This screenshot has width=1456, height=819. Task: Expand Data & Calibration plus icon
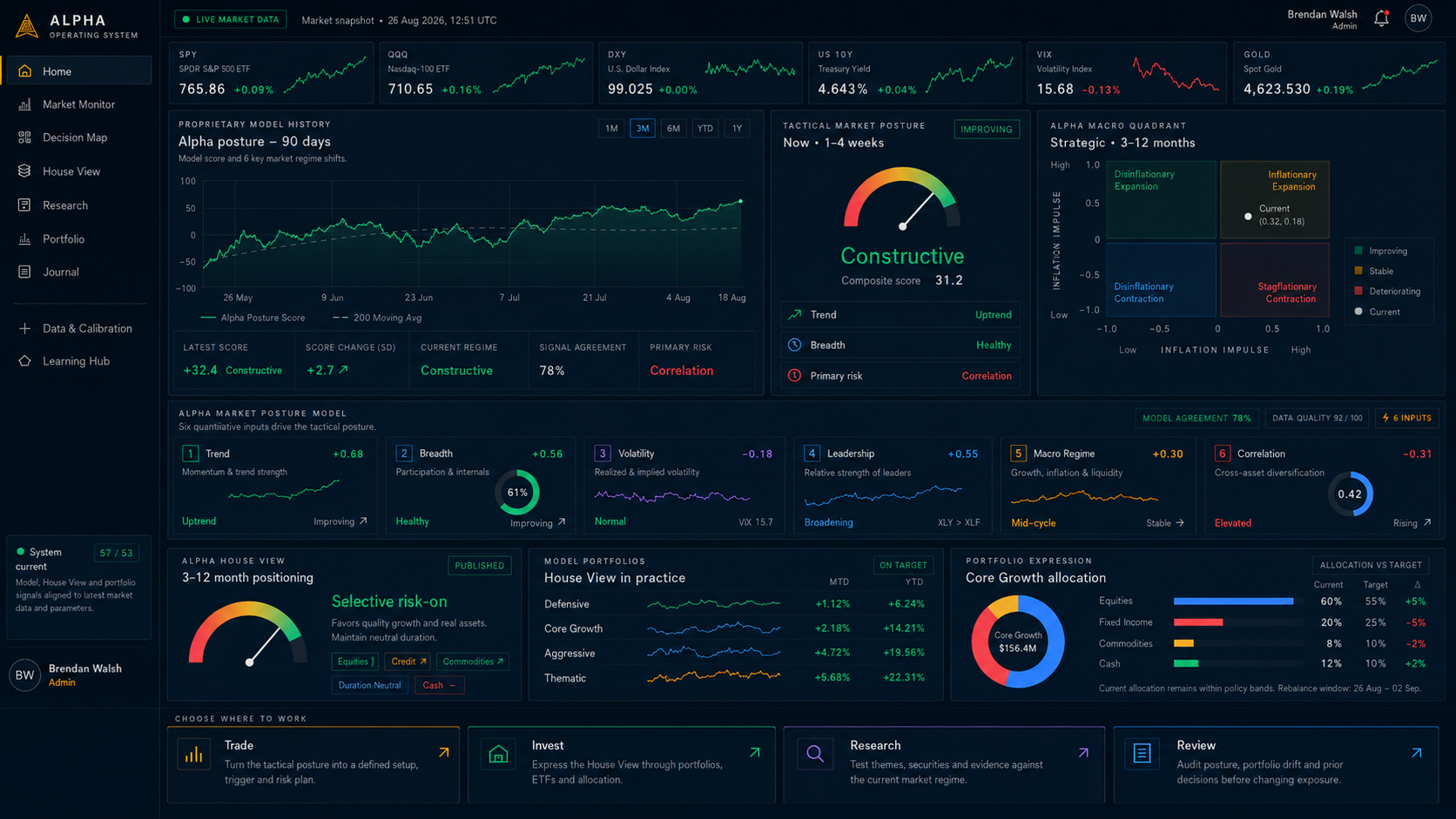24,329
